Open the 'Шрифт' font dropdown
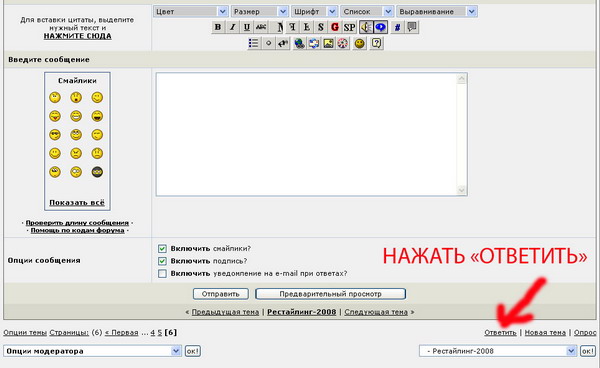 pyautogui.click(x=314, y=11)
